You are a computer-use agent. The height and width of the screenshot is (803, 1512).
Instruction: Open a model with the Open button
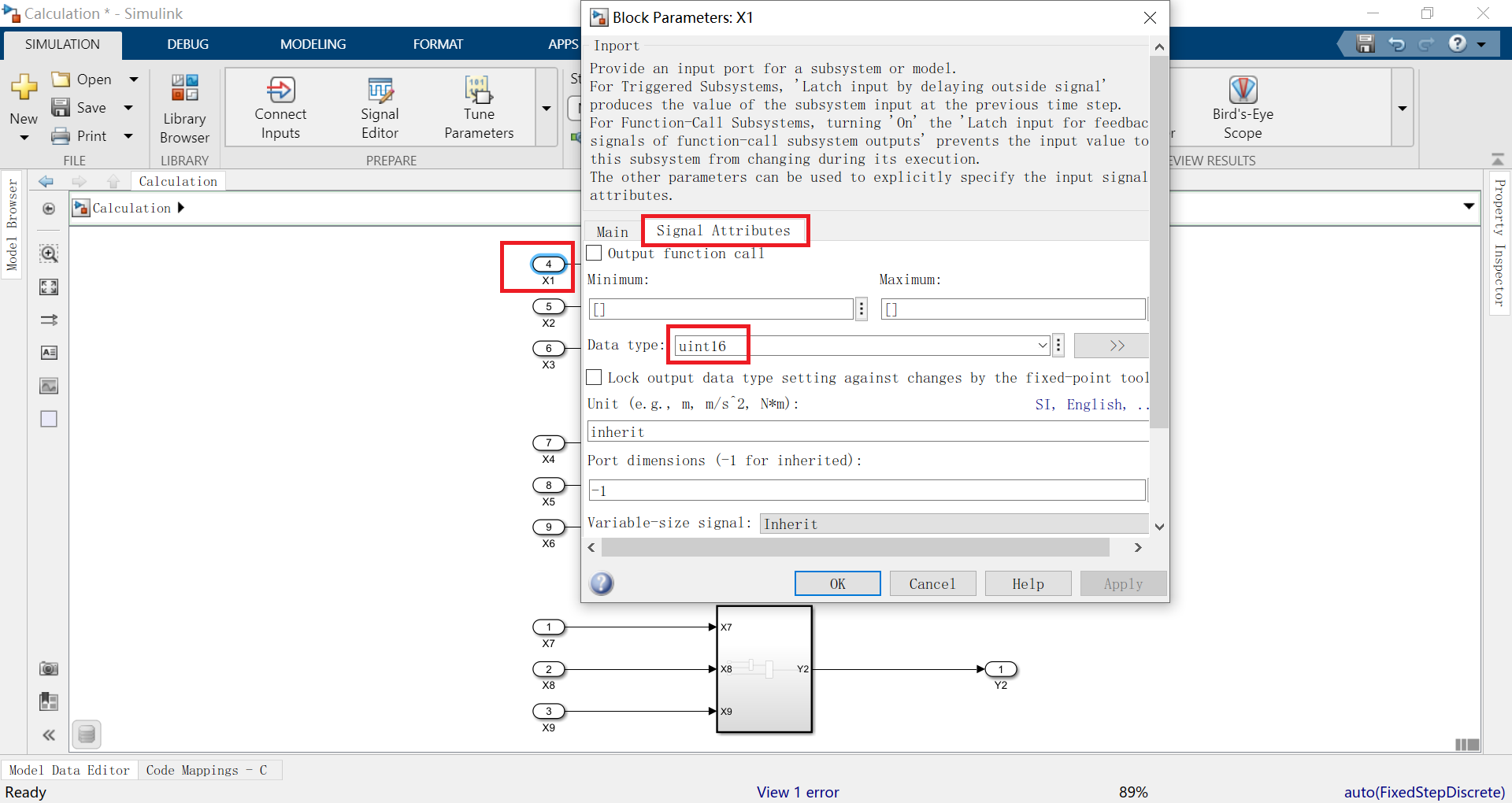click(82, 80)
